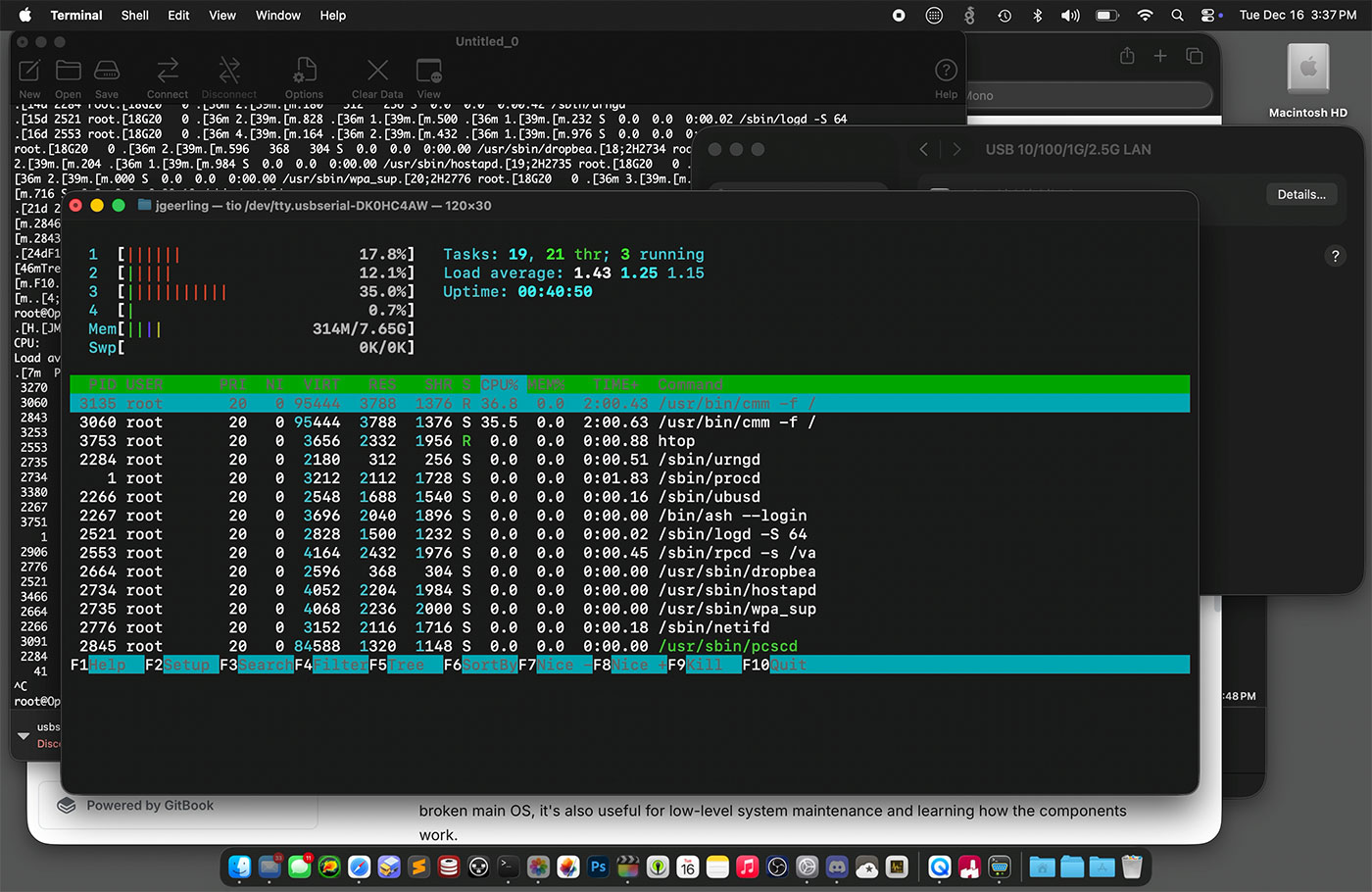Image resolution: width=1372 pixels, height=892 pixels.
Task: Click F9 Kill in htop footer
Action: (x=704, y=665)
